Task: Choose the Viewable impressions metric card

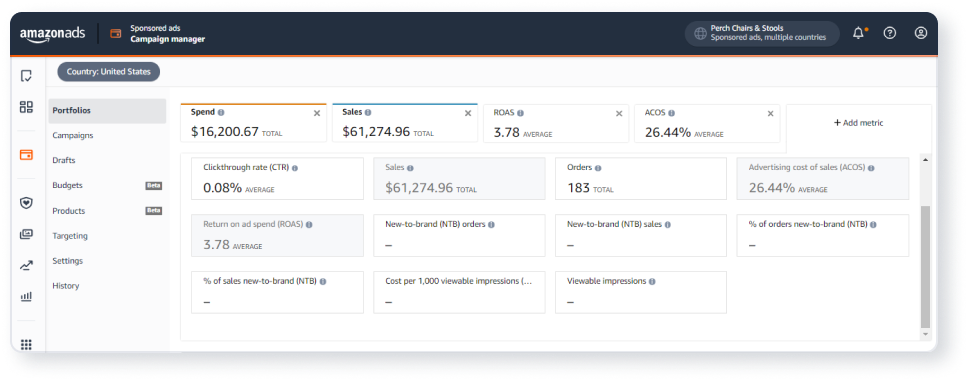Action: point(641,292)
